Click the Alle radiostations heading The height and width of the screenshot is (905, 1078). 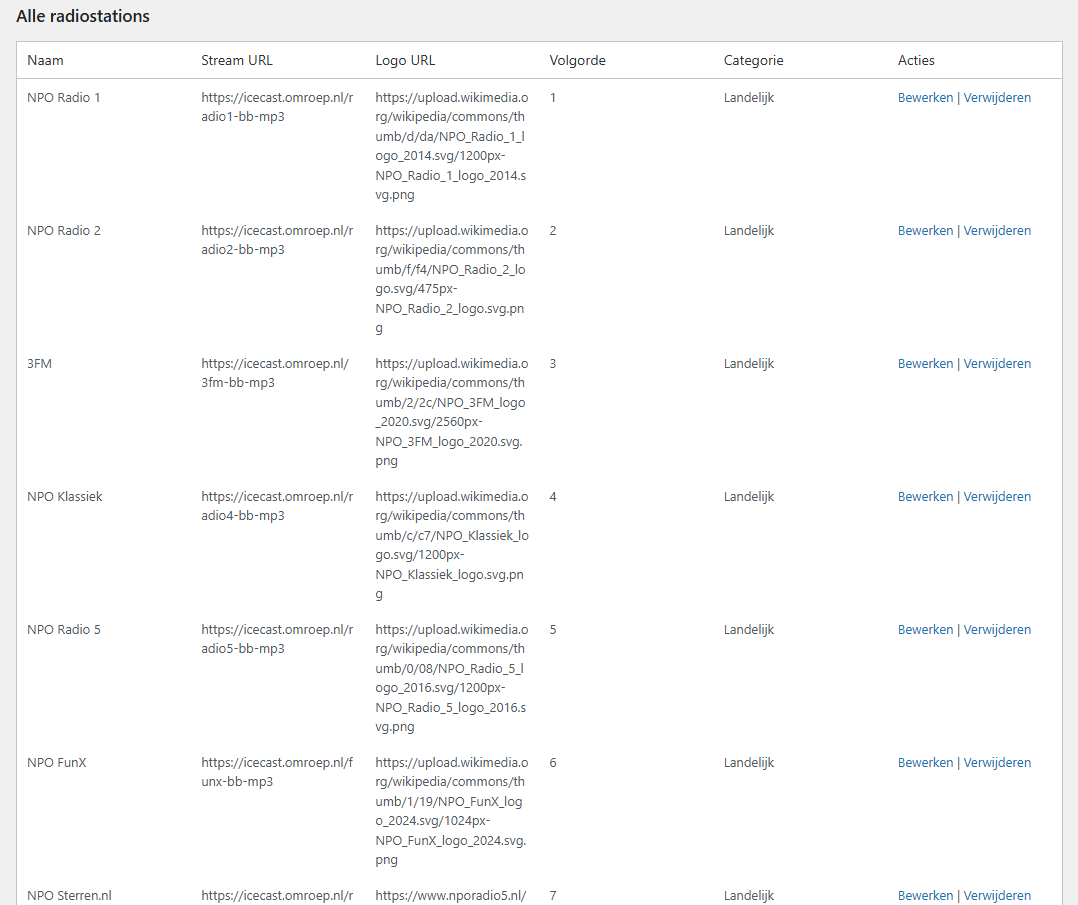83,16
